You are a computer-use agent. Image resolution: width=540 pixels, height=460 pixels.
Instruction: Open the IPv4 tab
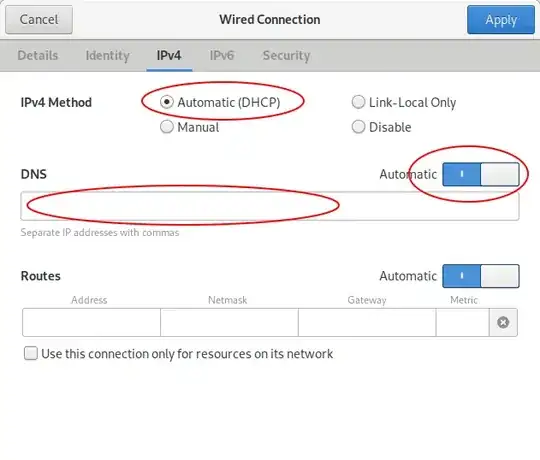click(x=169, y=55)
